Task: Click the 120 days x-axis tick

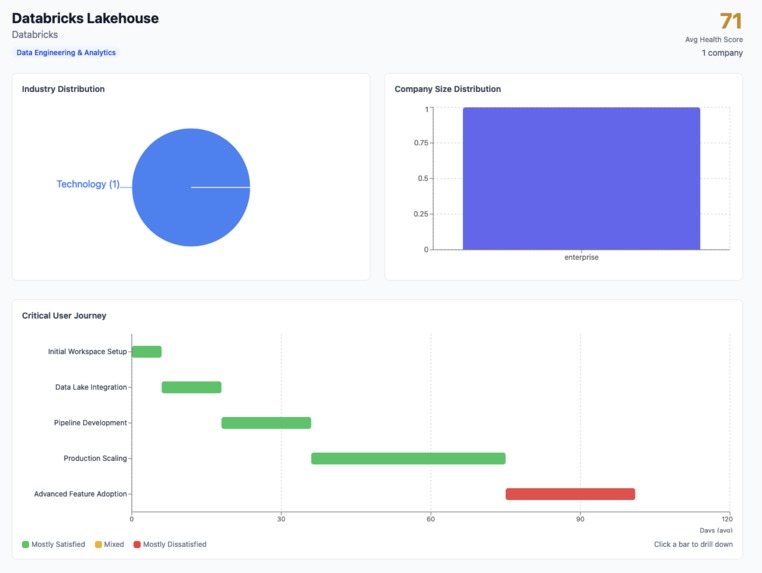Action: tap(727, 519)
